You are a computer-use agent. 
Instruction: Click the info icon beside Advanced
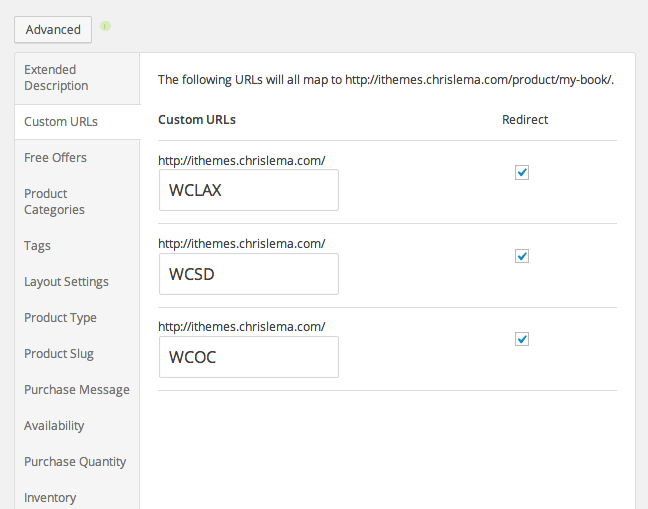105,25
